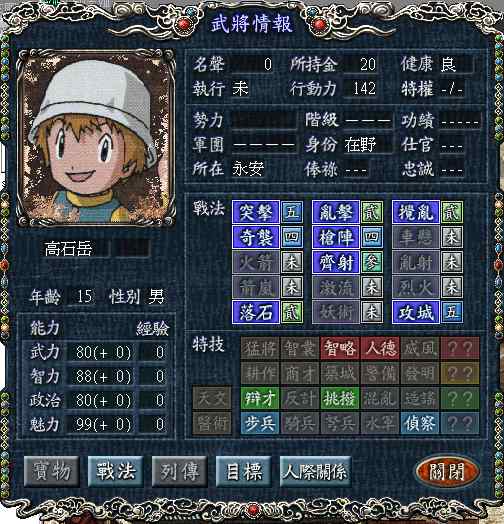Select the 奇襲 tactic tile
Image resolution: width=504 pixels, height=524 pixels.
[256, 237]
